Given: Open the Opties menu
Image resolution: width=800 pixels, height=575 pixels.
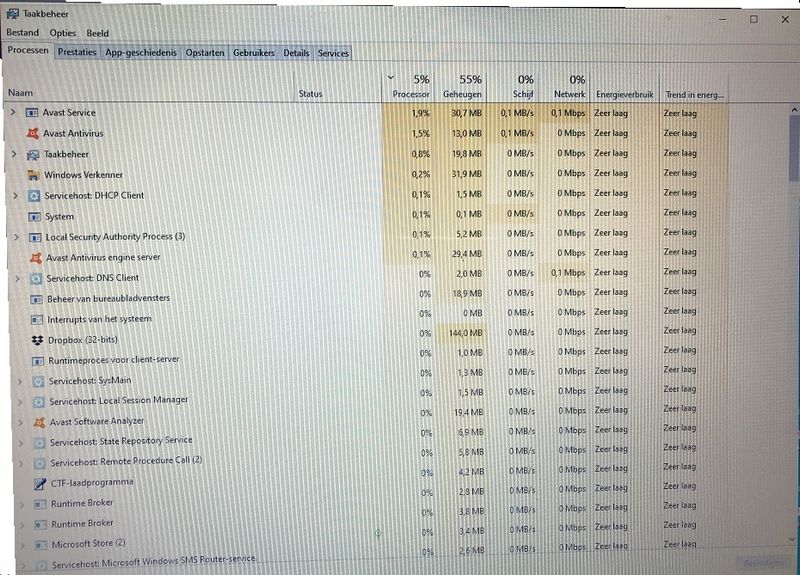Looking at the screenshot, I should click(63, 33).
